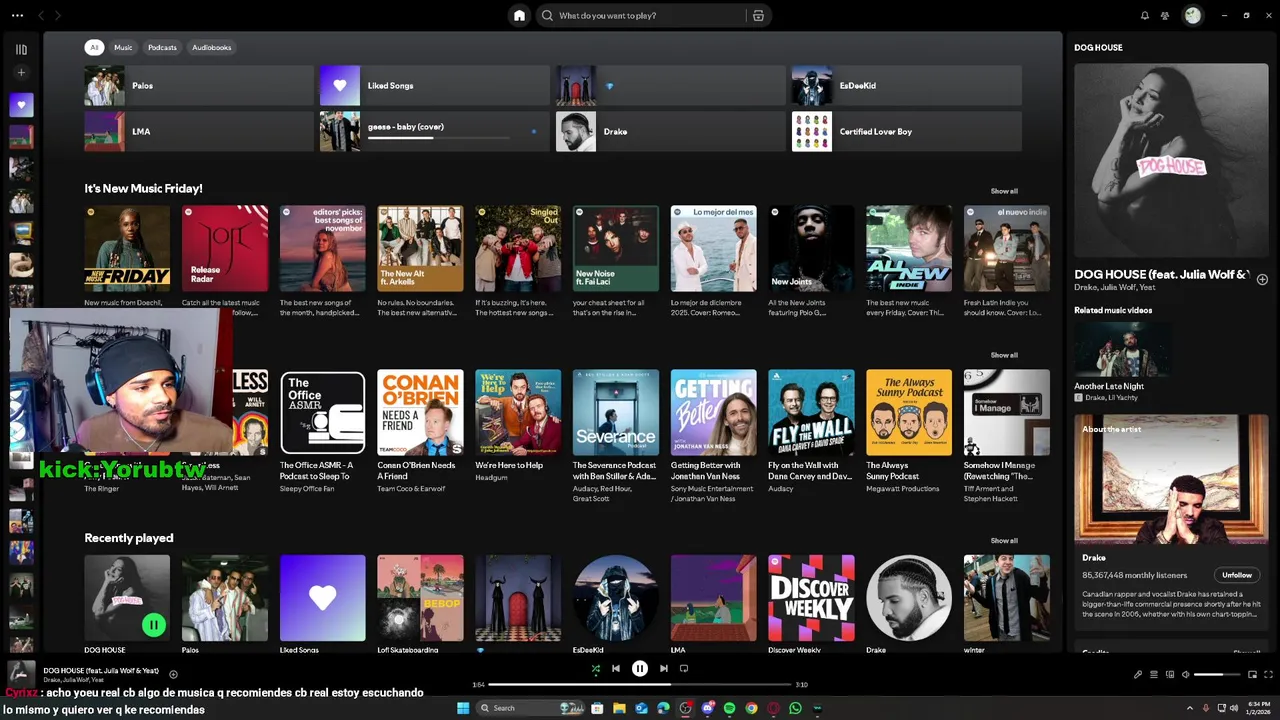Select the Podcasts filter chip
The width and height of the screenshot is (1280, 720).
pyautogui.click(x=162, y=47)
